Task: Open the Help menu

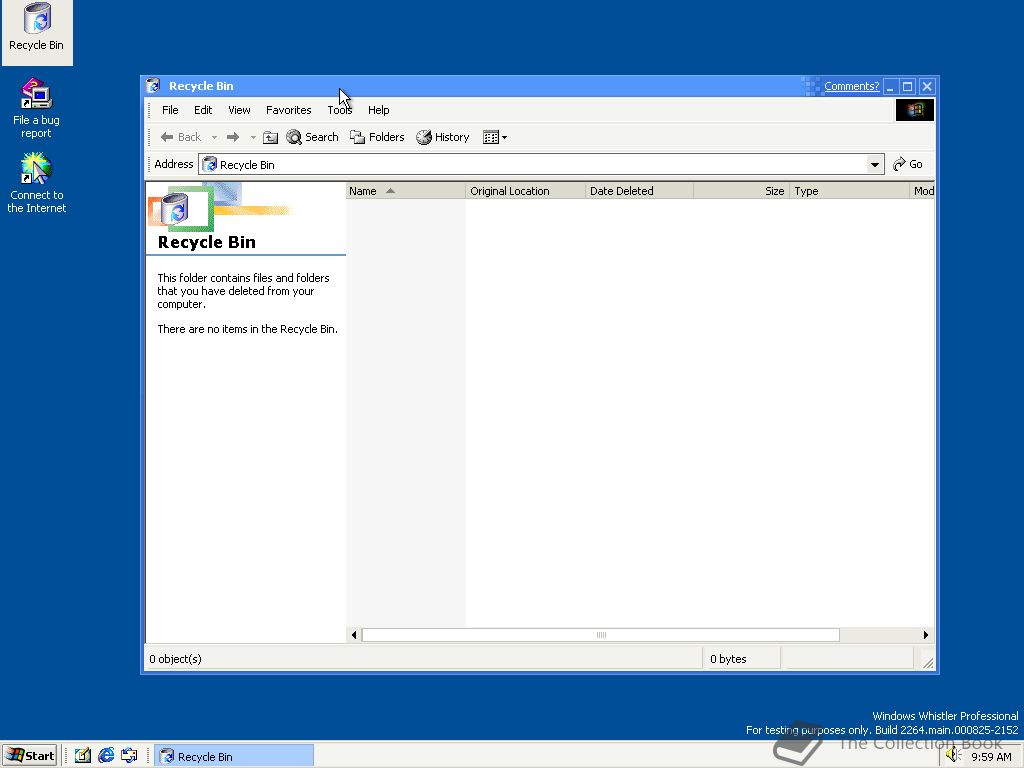Action: coord(378,110)
